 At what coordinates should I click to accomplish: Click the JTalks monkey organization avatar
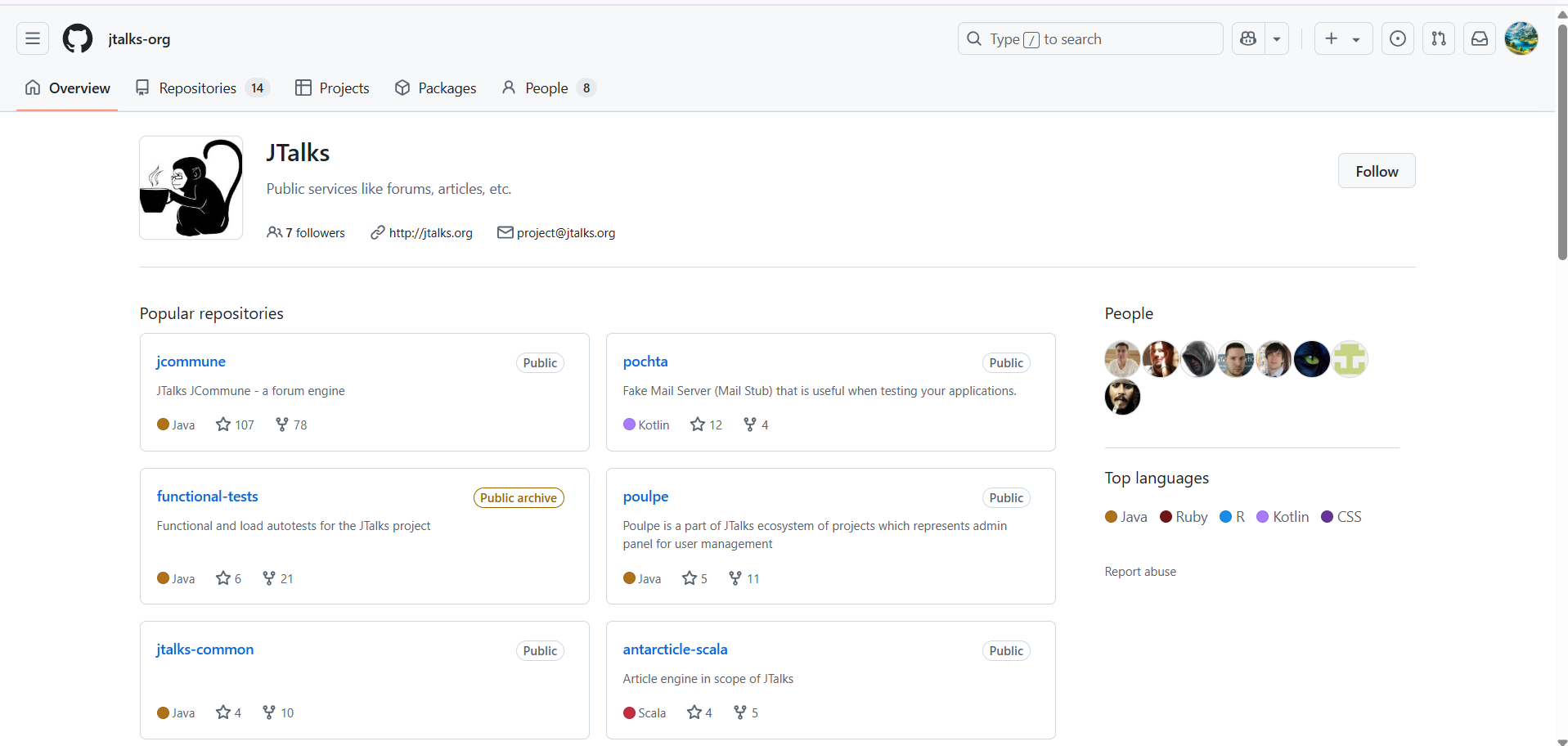click(191, 187)
